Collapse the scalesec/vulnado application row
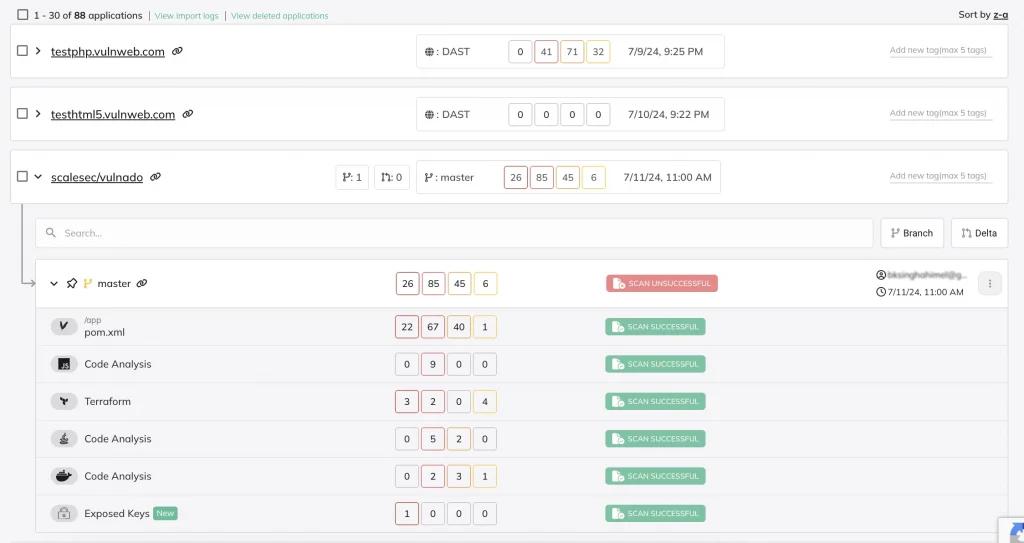 (38, 177)
